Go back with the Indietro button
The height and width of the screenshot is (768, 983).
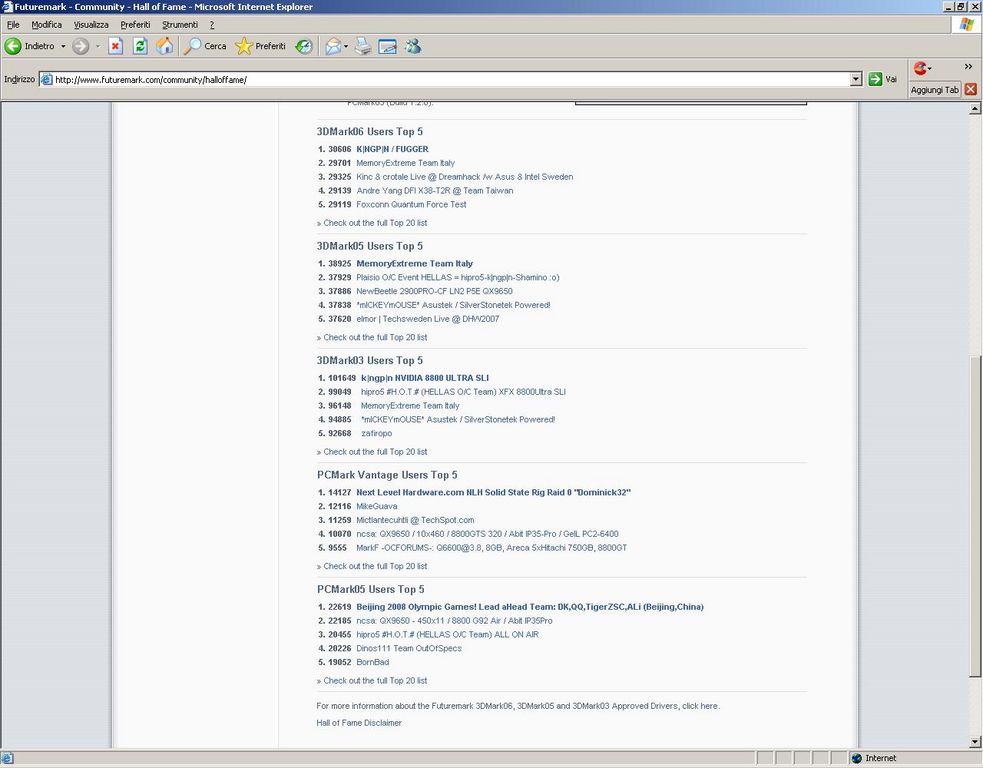pyautogui.click(x=29, y=46)
